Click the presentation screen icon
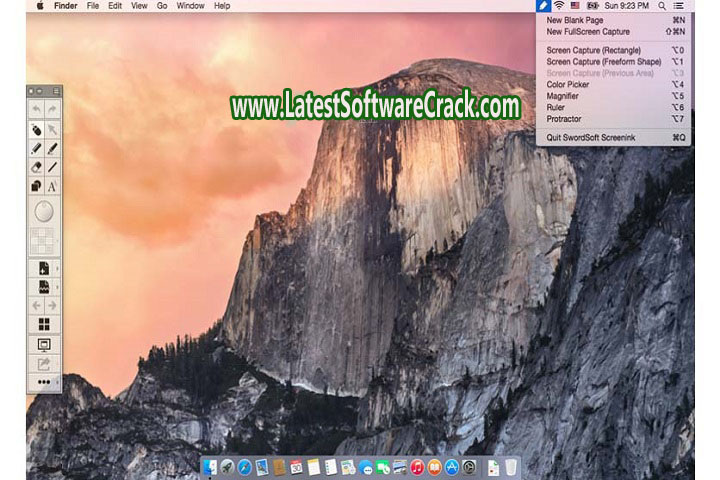720x480 pixels. pyautogui.click(x=44, y=344)
